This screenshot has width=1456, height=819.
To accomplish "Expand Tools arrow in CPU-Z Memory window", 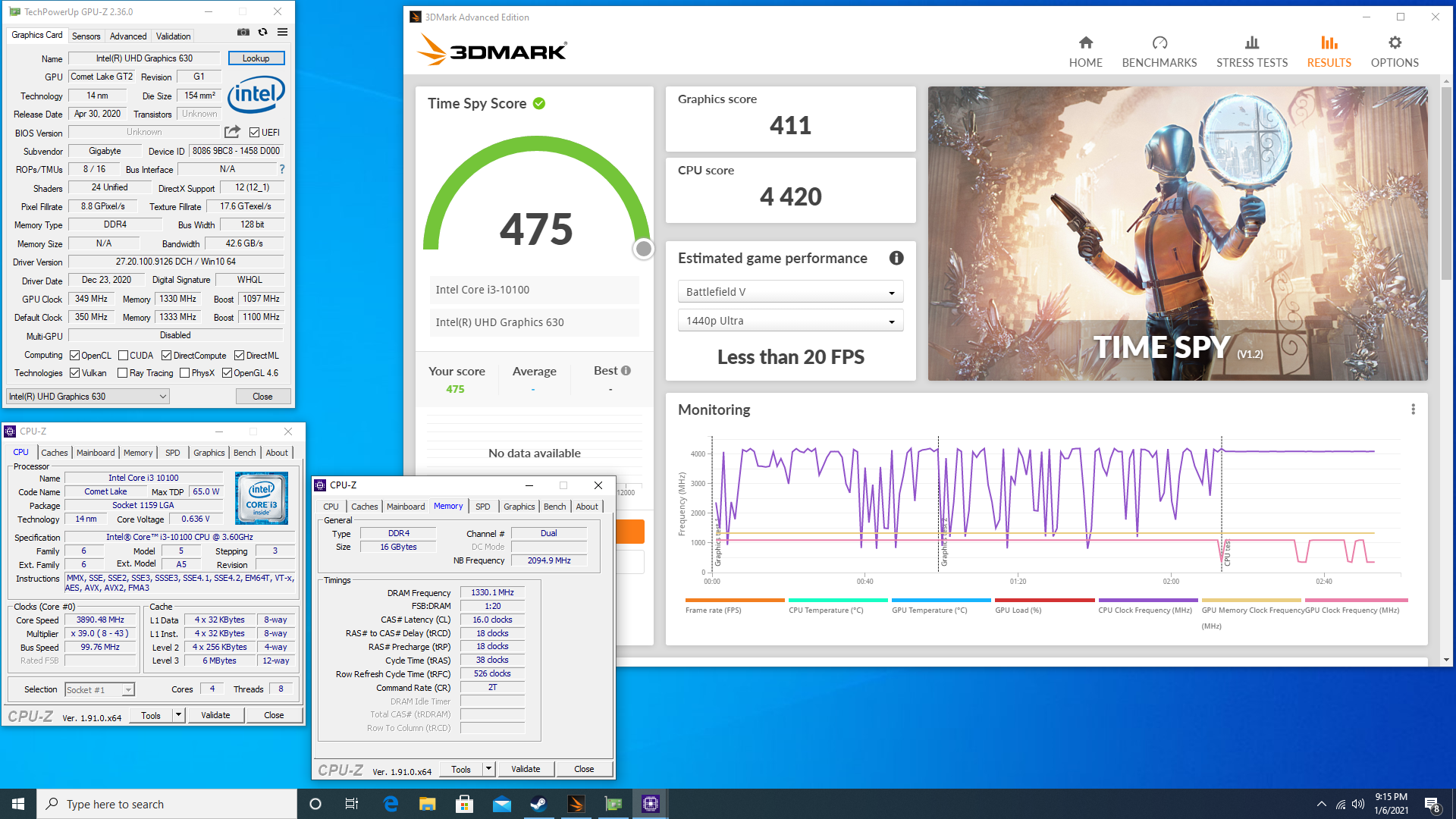I will 488,769.
